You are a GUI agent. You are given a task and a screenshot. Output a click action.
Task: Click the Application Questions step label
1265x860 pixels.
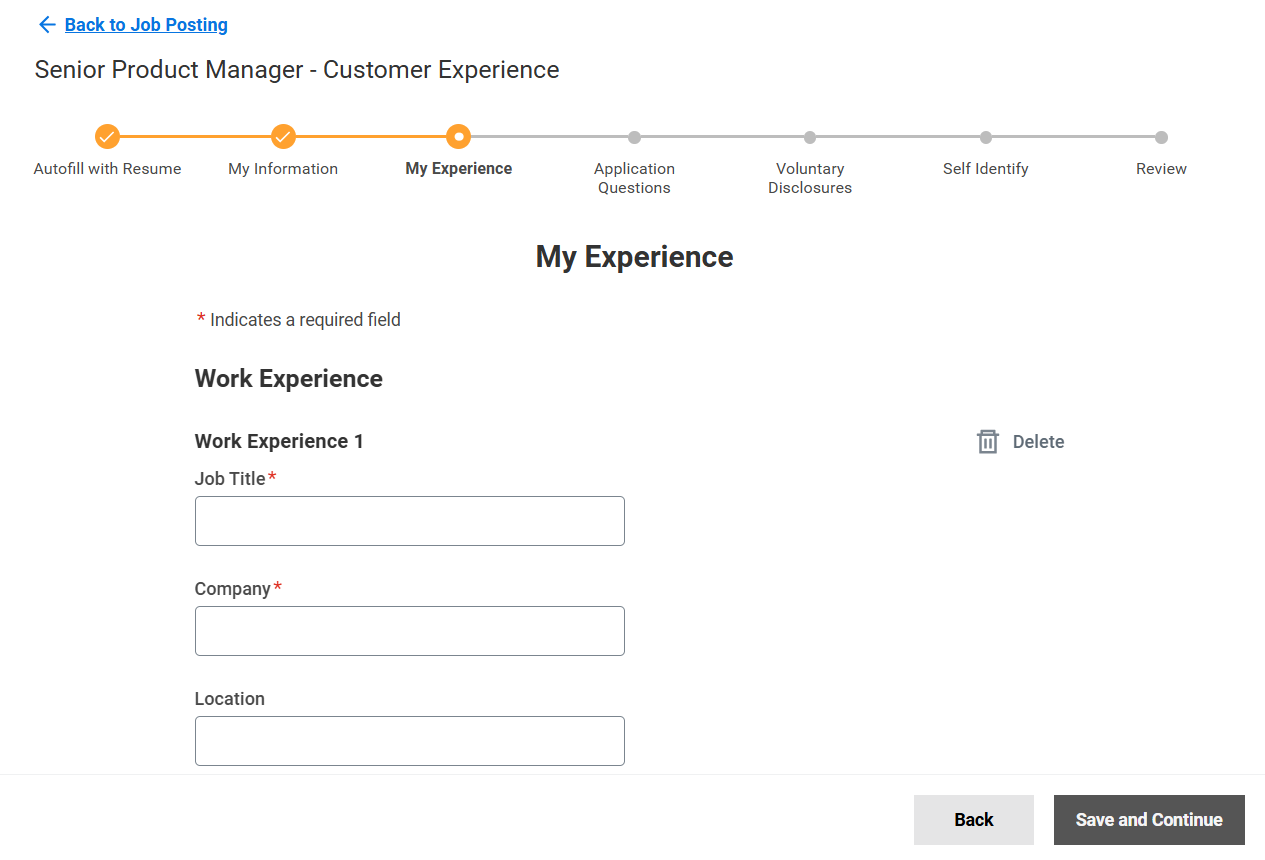(634, 178)
